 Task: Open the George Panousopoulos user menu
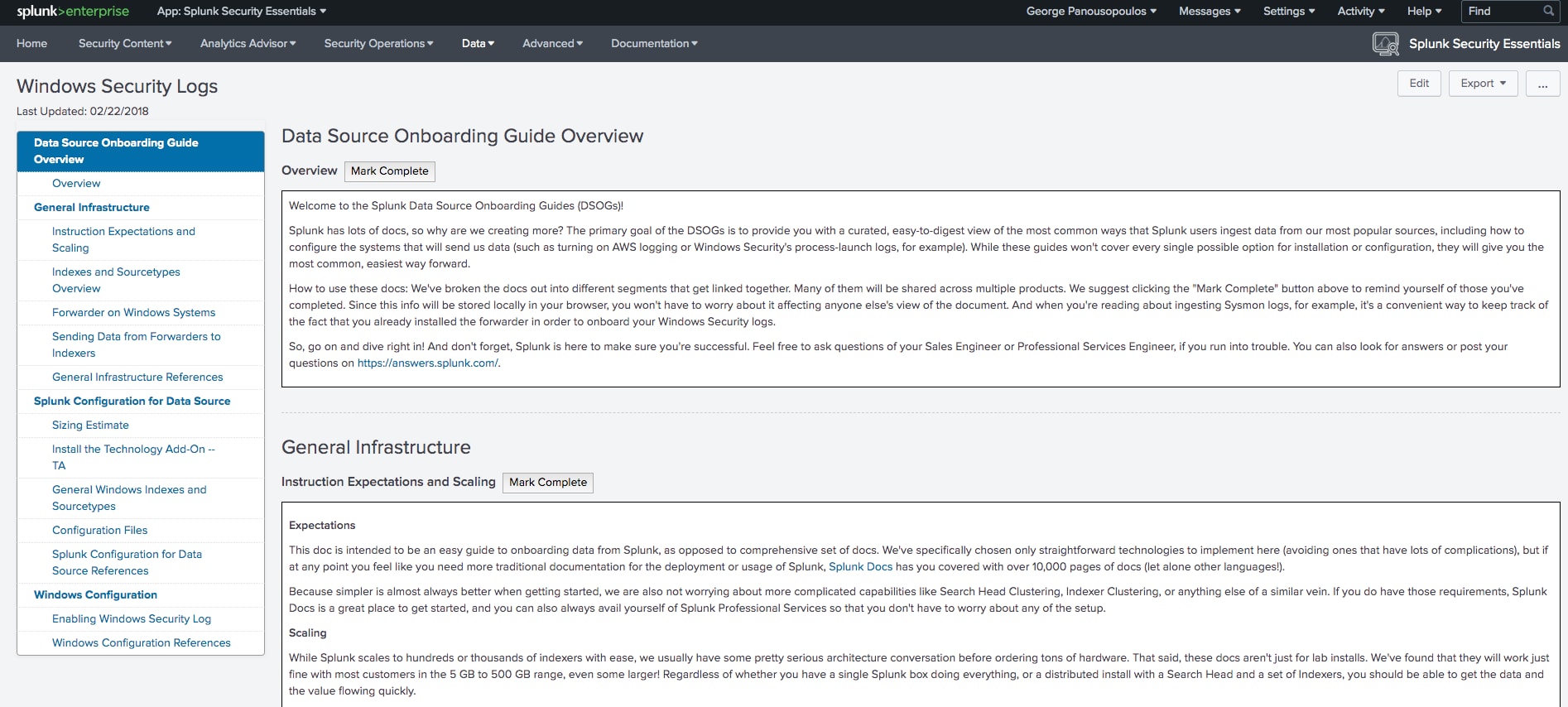pos(1091,12)
